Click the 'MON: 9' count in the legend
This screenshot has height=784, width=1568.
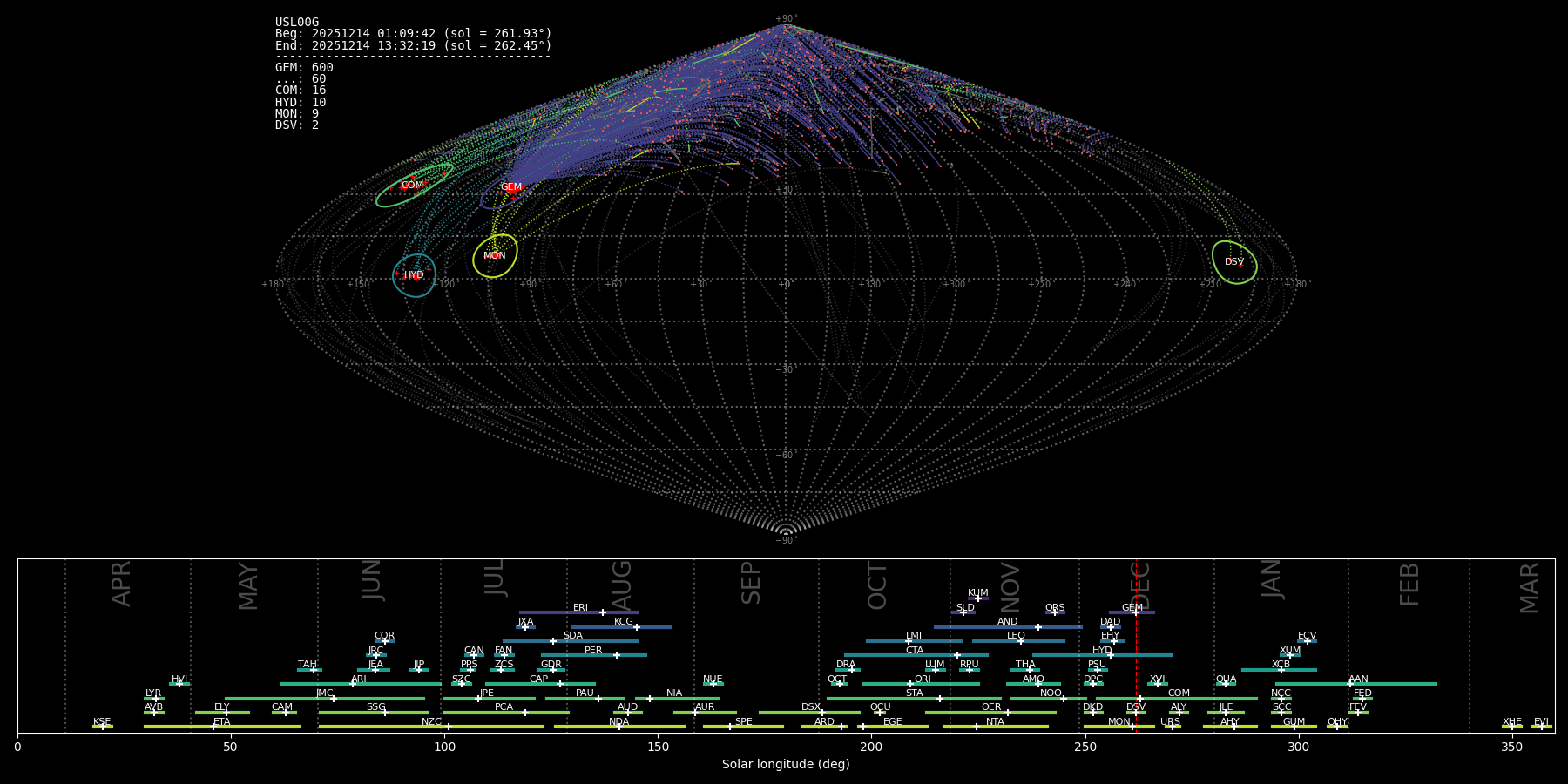click(x=297, y=113)
